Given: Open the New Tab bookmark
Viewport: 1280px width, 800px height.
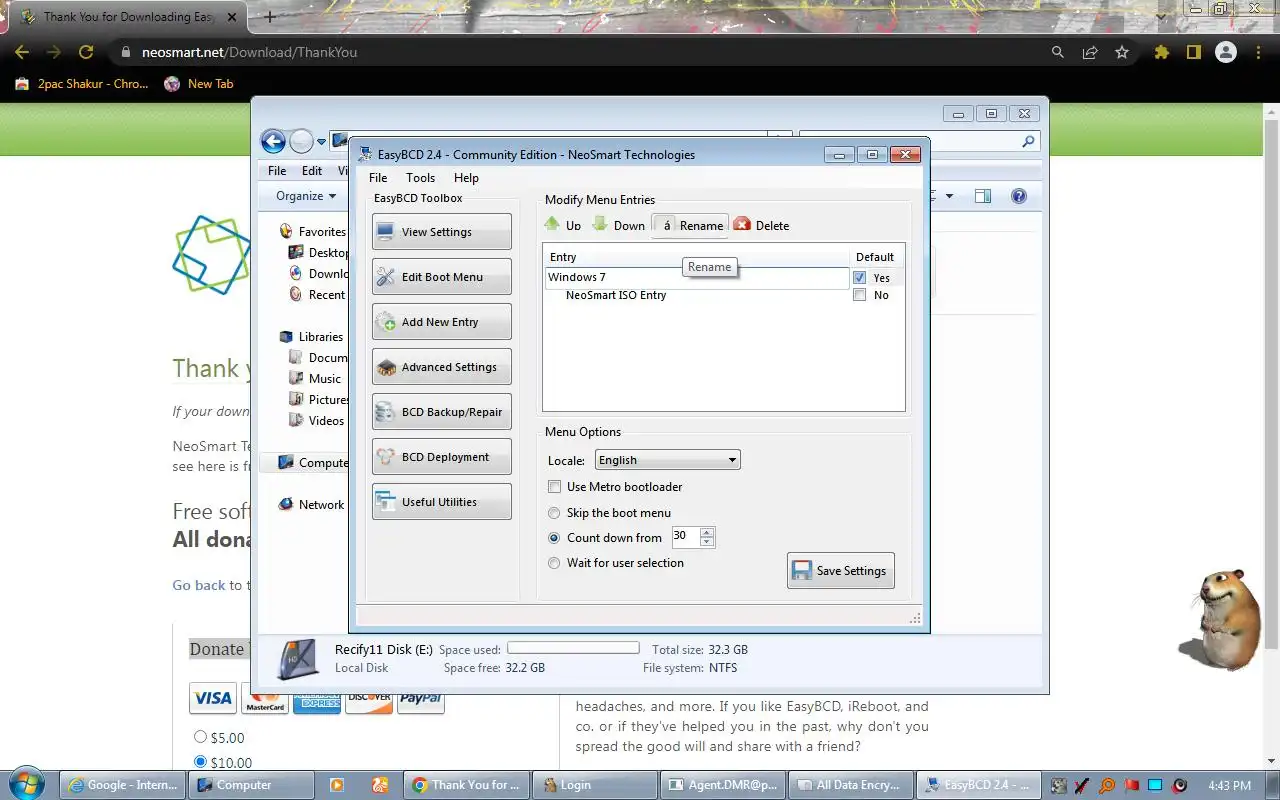Looking at the screenshot, I should point(199,84).
